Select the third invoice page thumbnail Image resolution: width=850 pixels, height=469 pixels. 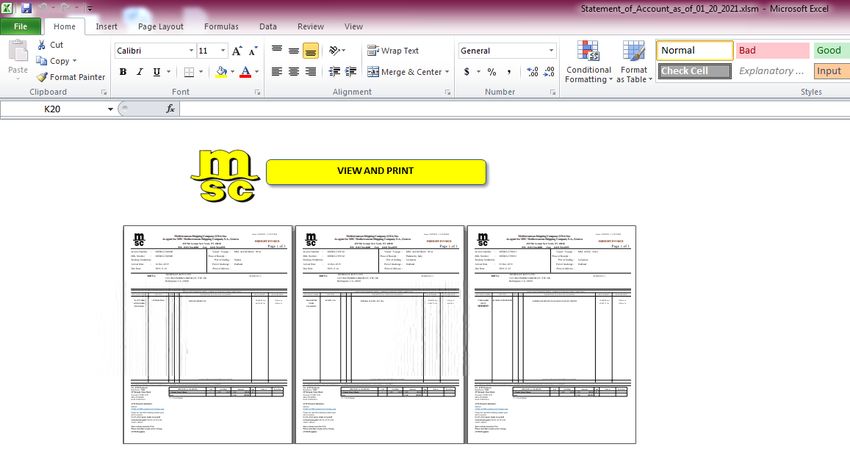click(551, 335)
